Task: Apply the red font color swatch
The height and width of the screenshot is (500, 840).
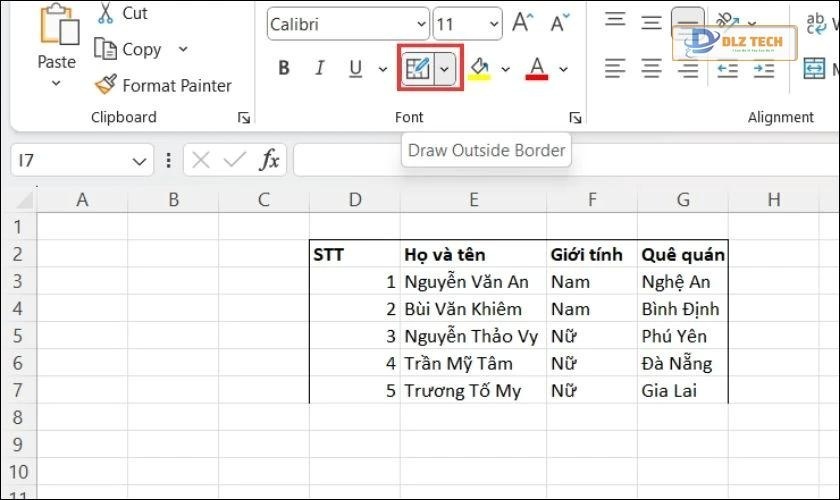Action: click(537, 68)
